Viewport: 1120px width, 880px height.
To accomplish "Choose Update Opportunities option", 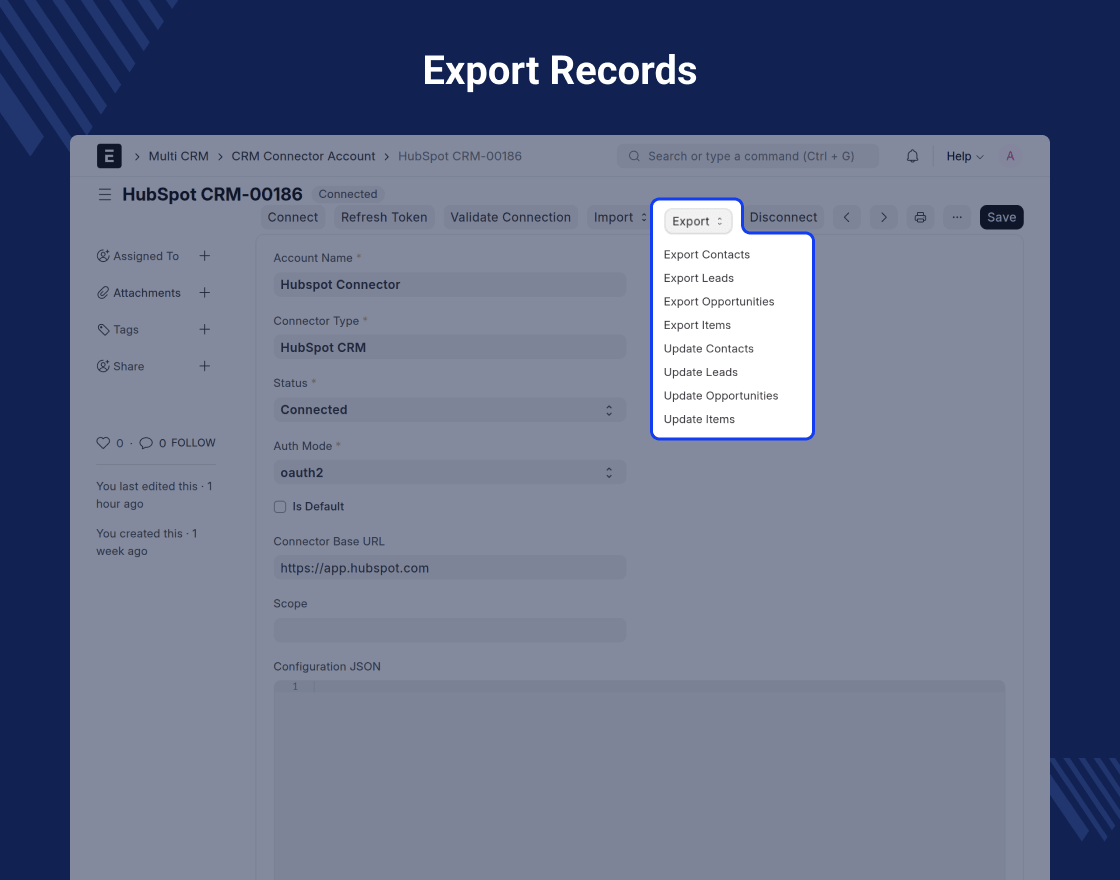I will coord(721,396).
